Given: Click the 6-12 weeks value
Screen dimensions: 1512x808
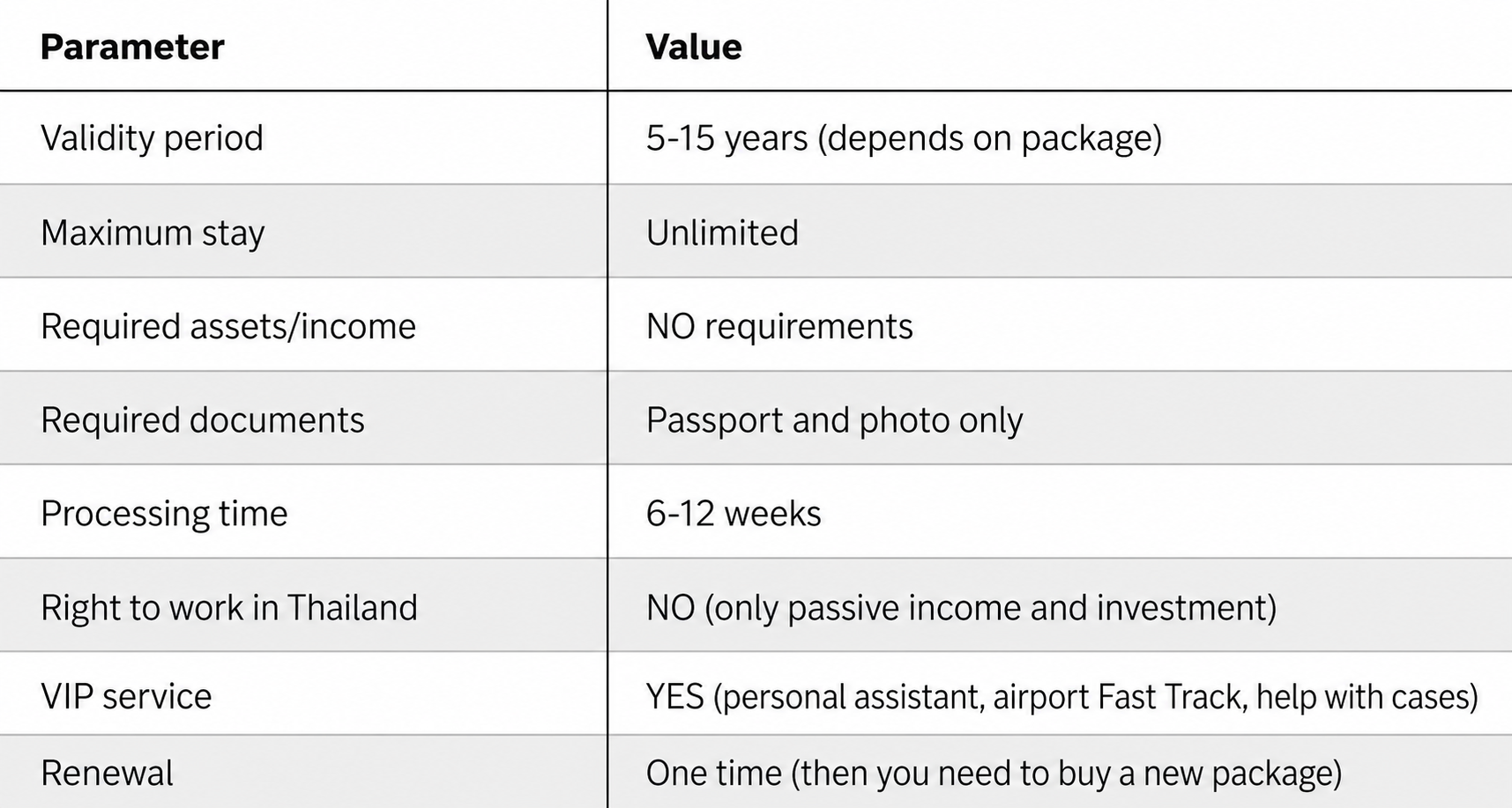Looking at the screenshot, I should pos(734,514).
